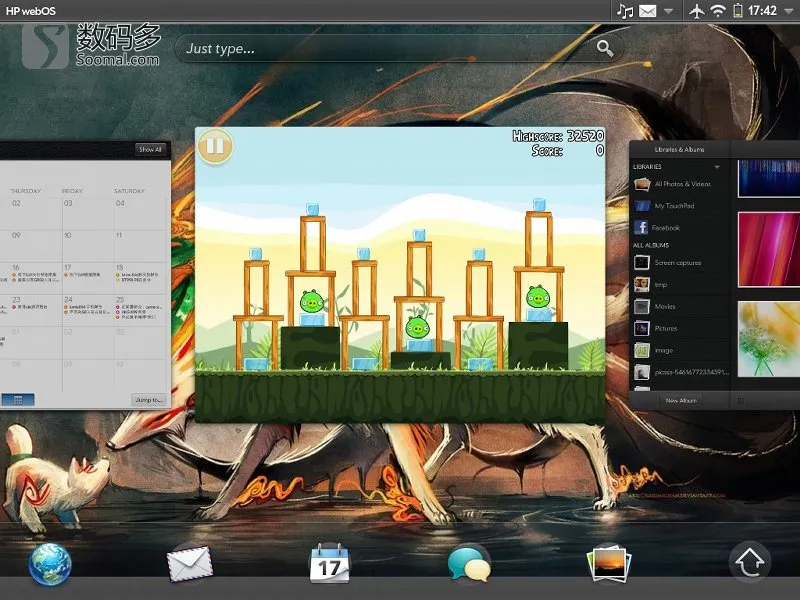Open the blue streaks photo thumbnail

pos(769,178)
